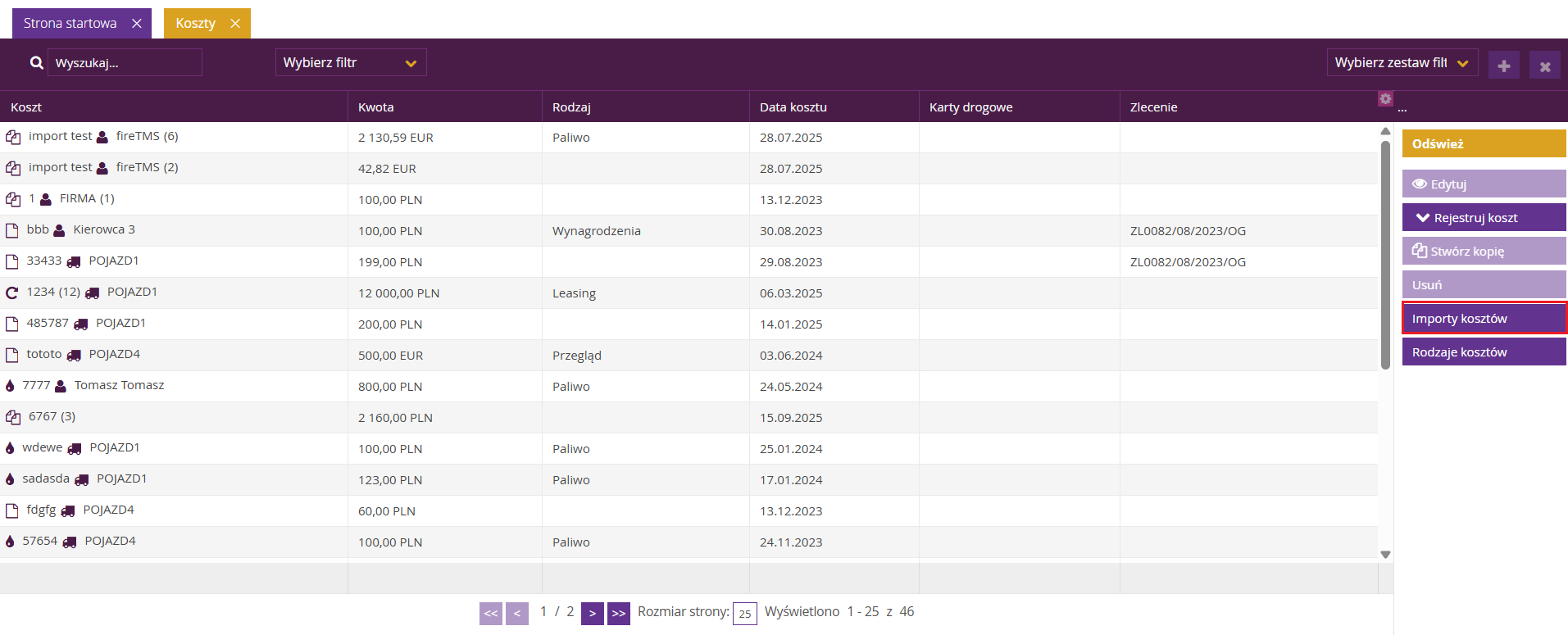The height and width of the screenshot is (635, 1568).
Task: Click the 2 130,59 EUR amount
Action: click(396, 138)
